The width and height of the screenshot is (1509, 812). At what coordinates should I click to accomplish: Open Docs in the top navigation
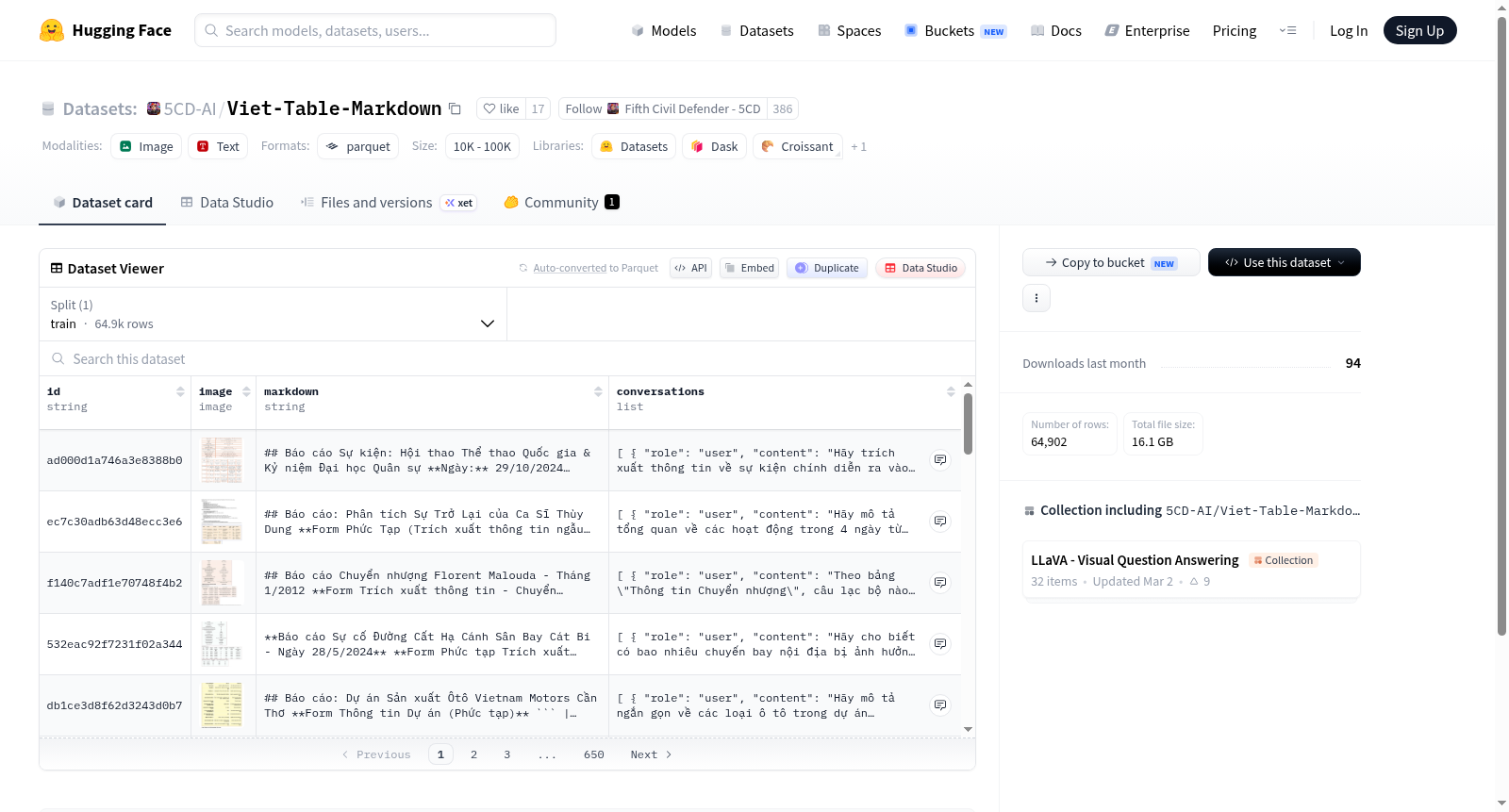pyautogui.click(x=1055, y=30)
